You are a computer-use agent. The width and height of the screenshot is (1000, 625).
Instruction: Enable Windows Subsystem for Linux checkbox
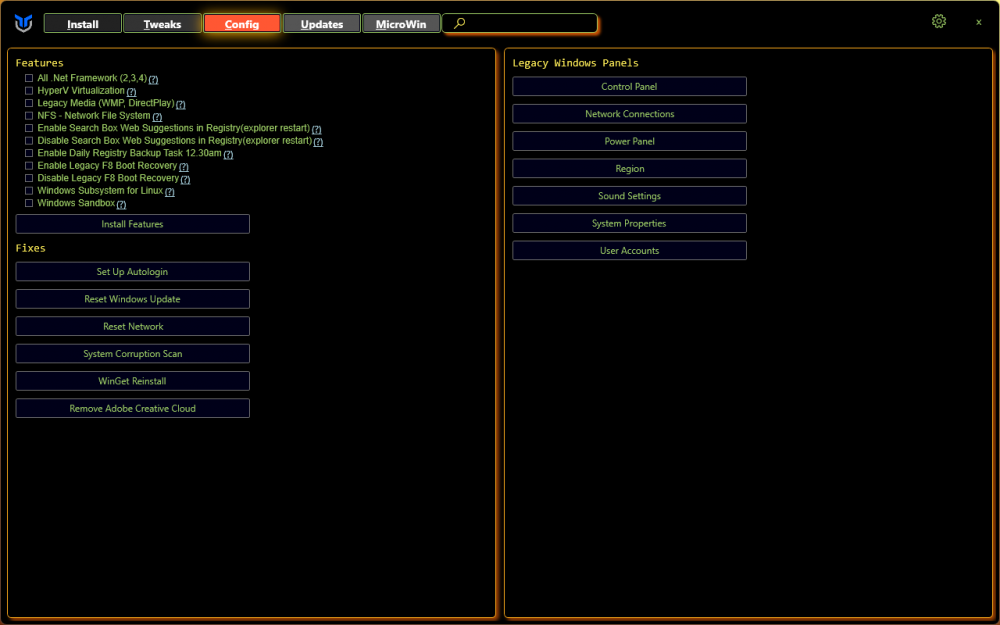coord(29,191)
